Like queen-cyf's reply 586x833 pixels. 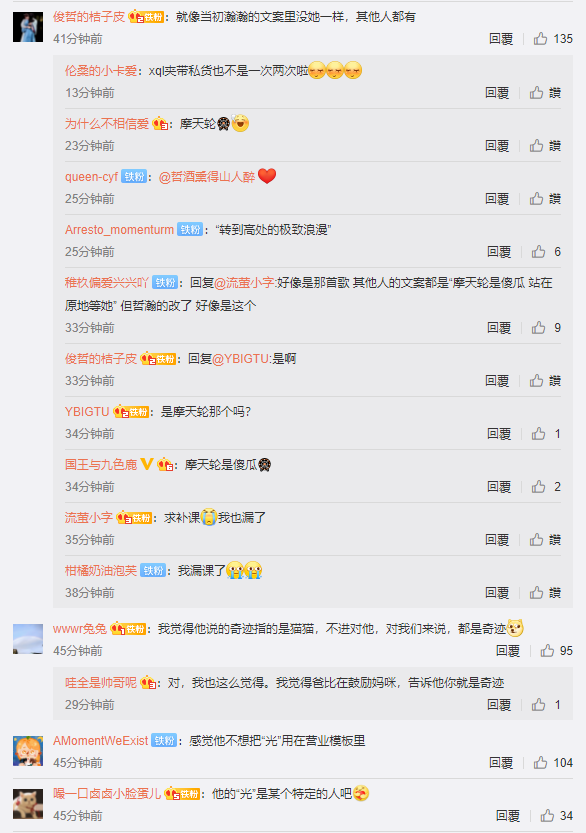tap(537, 199)
